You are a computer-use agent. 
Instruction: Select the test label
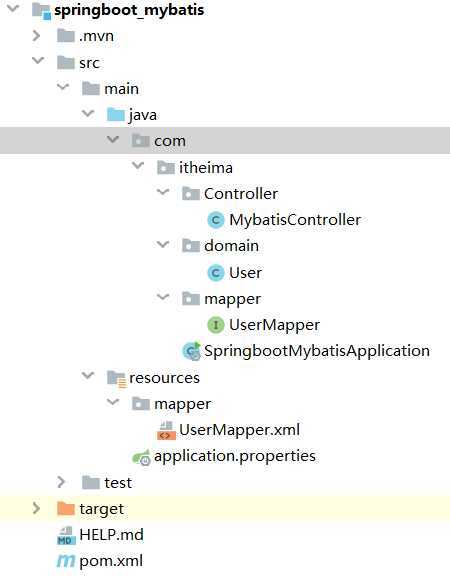click(x=118, y=483)
